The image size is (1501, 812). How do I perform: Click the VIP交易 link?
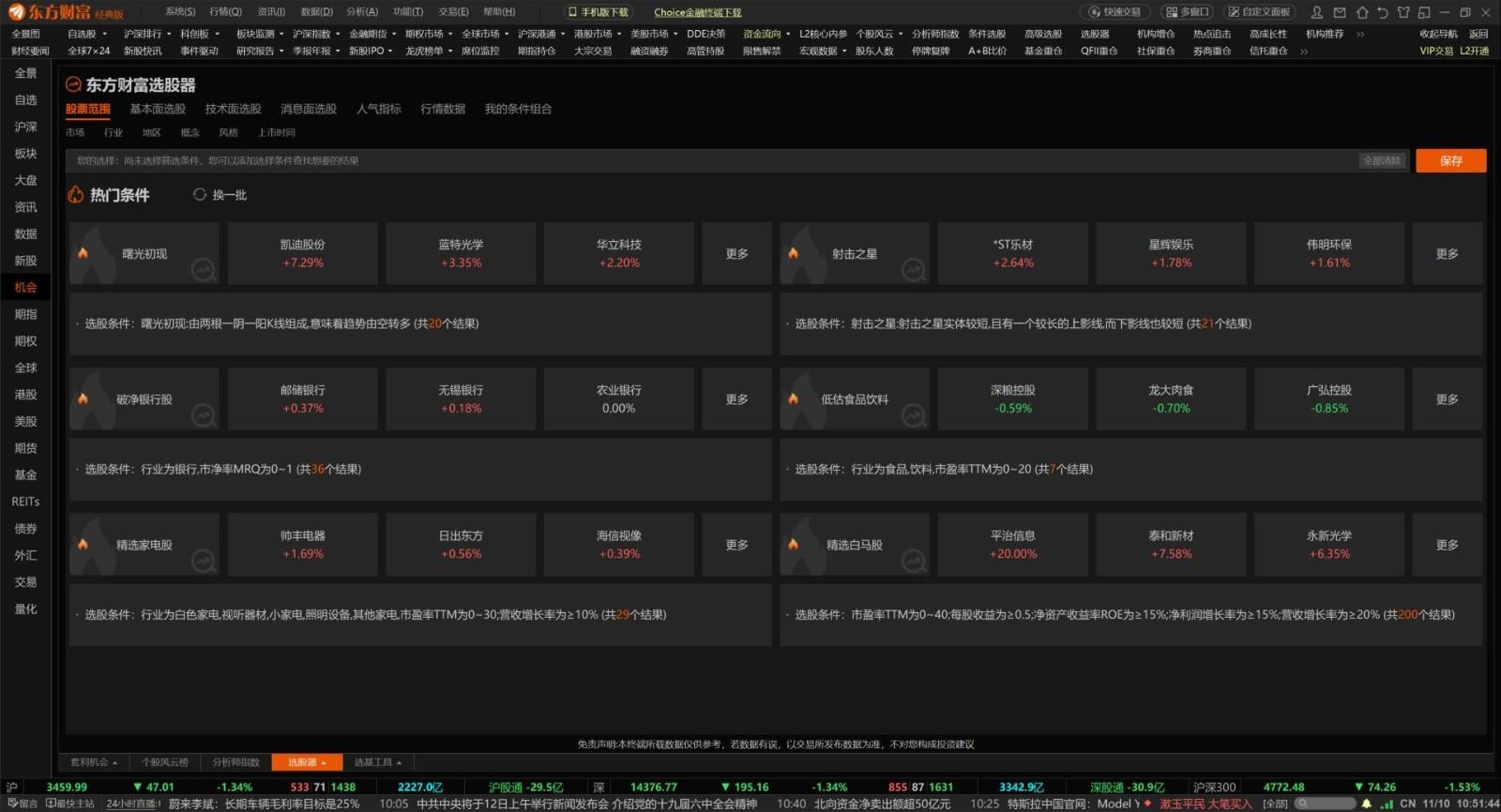click(x=1436, y=51)
